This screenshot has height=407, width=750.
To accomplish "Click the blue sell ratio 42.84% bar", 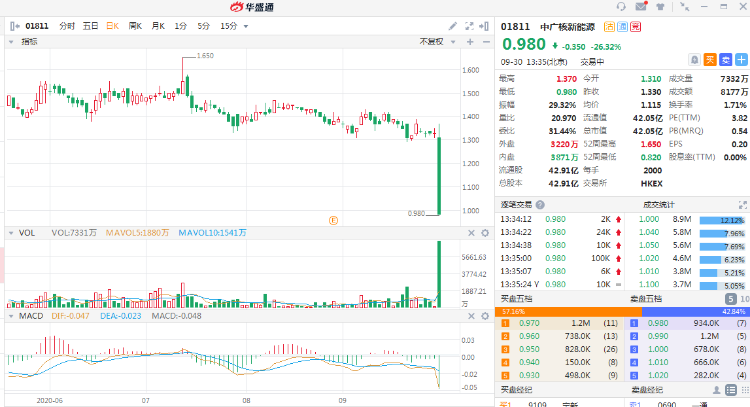I will 695,311.
